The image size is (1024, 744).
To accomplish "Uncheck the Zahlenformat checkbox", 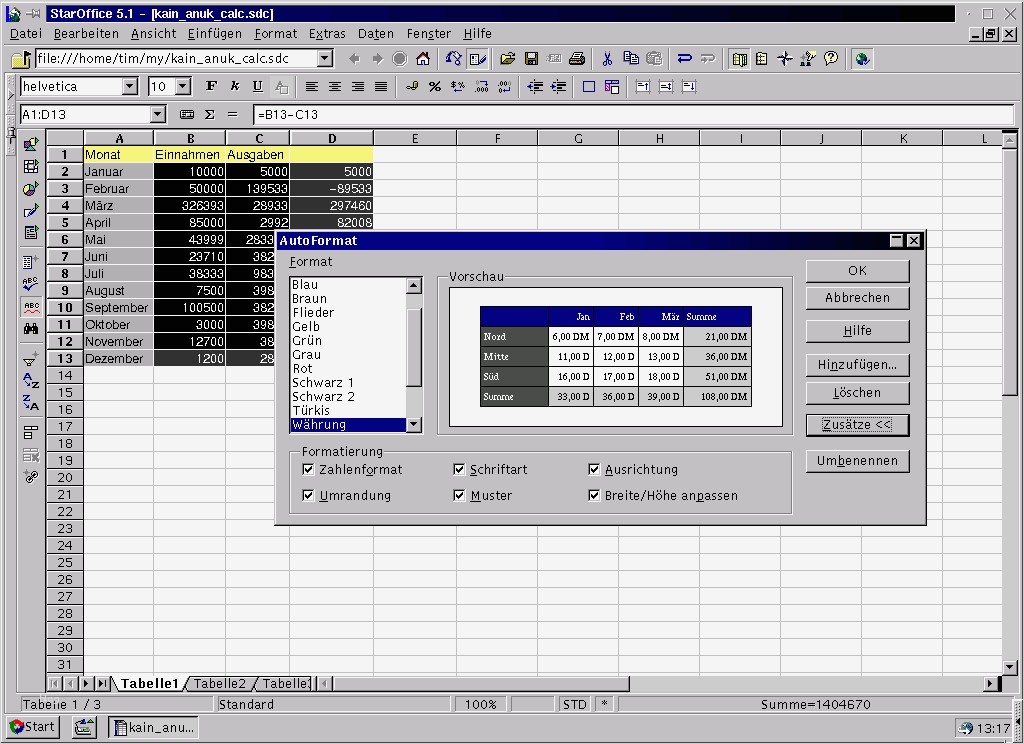I will 308,470.
